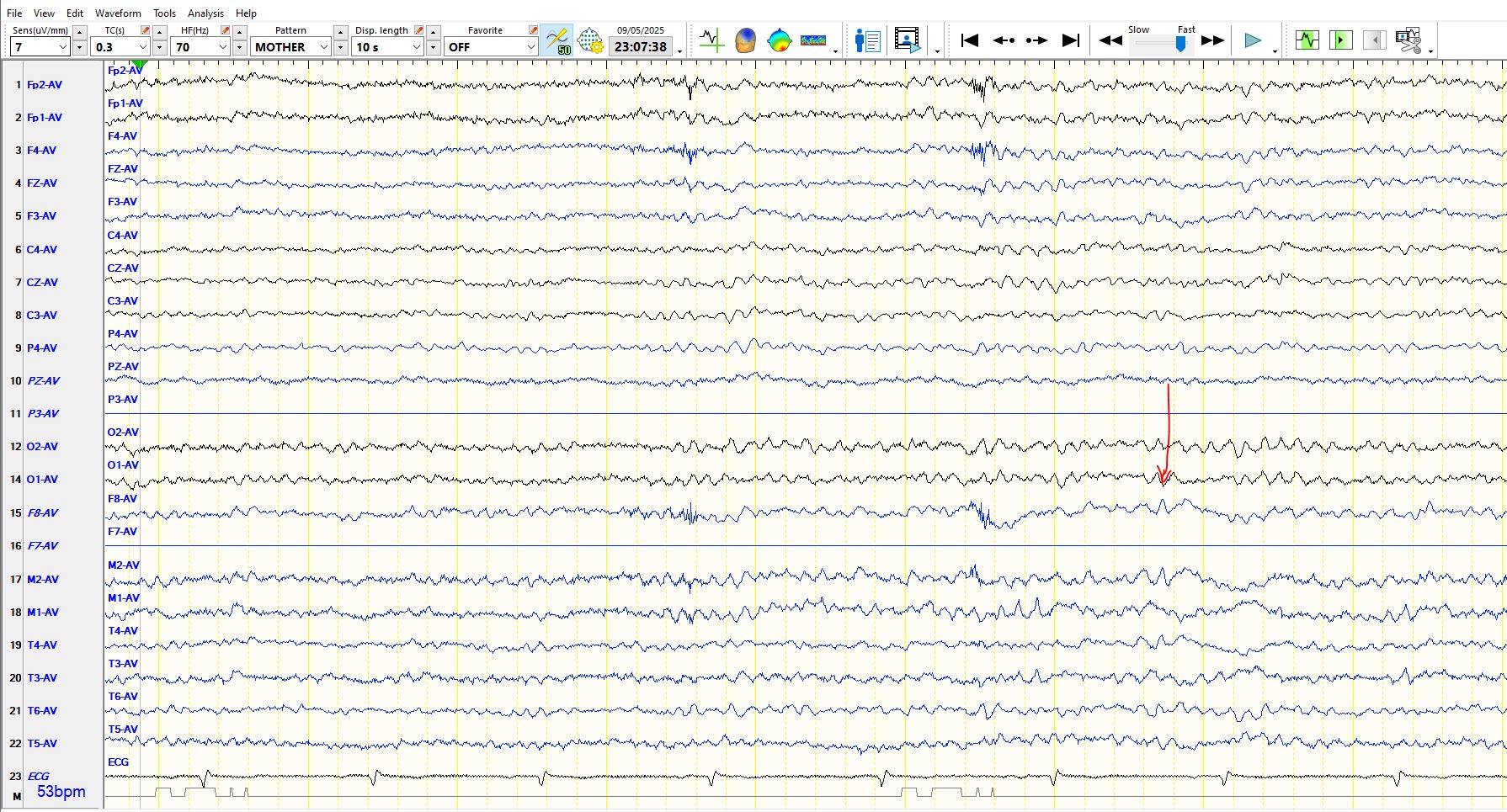Jump to the start of the recording
1507x812 pixels.
coord(969,40)
